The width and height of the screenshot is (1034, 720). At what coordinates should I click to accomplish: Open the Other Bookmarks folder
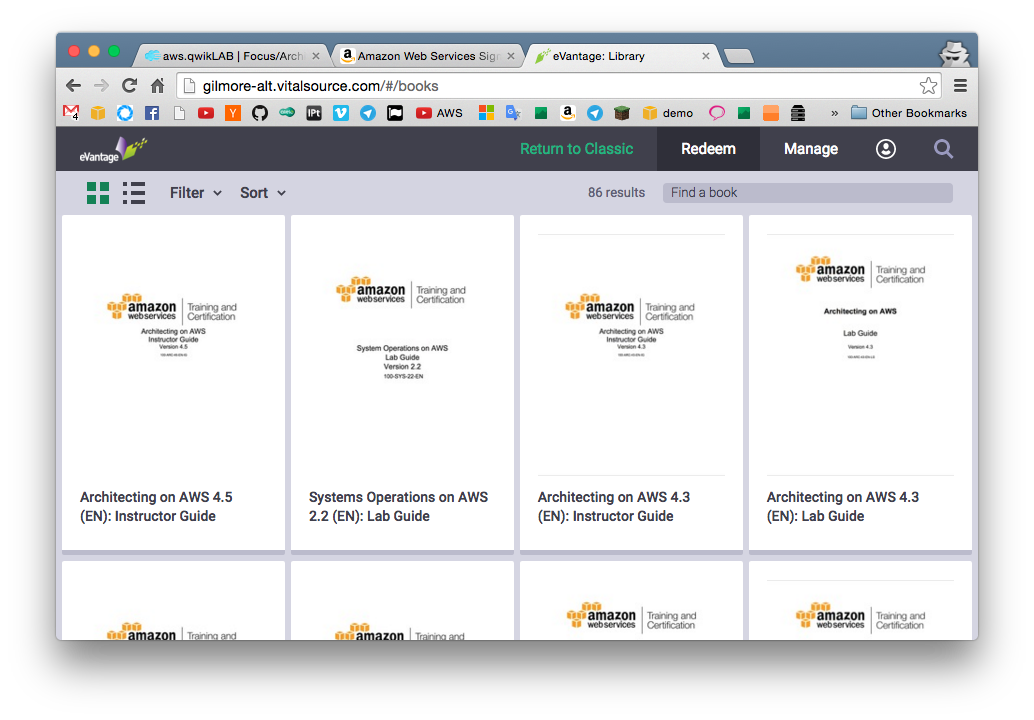click(x=909, y=113)
